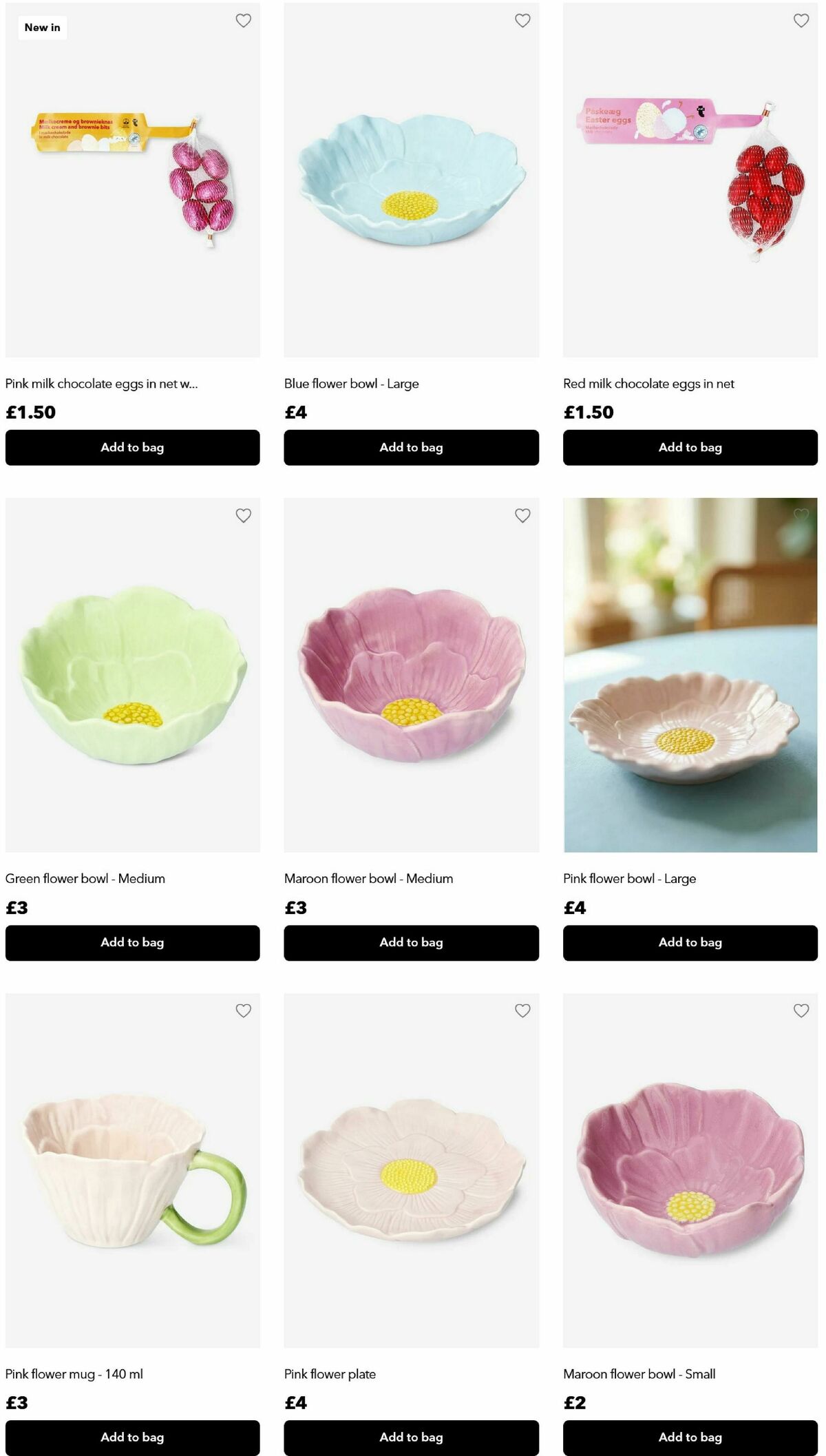Add Red milk chocolate eggs to bag
This screenshot has width=826, height=1456.
pyautogui.click(x=690, y=448)
